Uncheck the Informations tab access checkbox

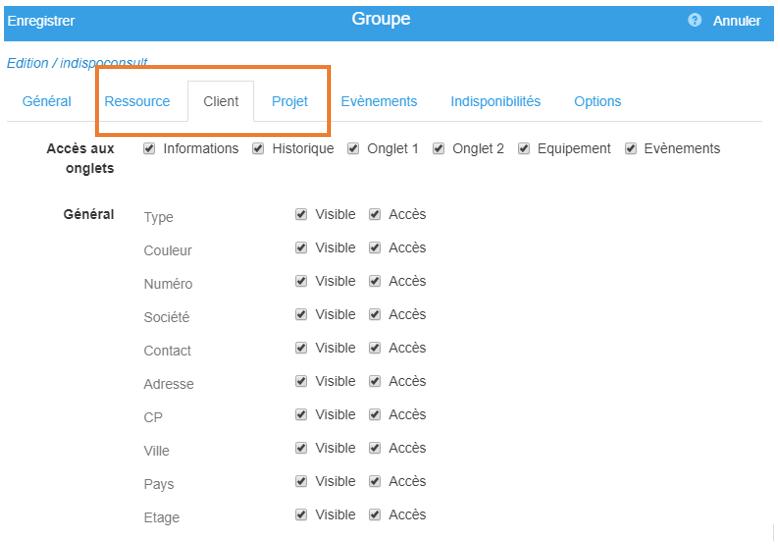(149, 148)
